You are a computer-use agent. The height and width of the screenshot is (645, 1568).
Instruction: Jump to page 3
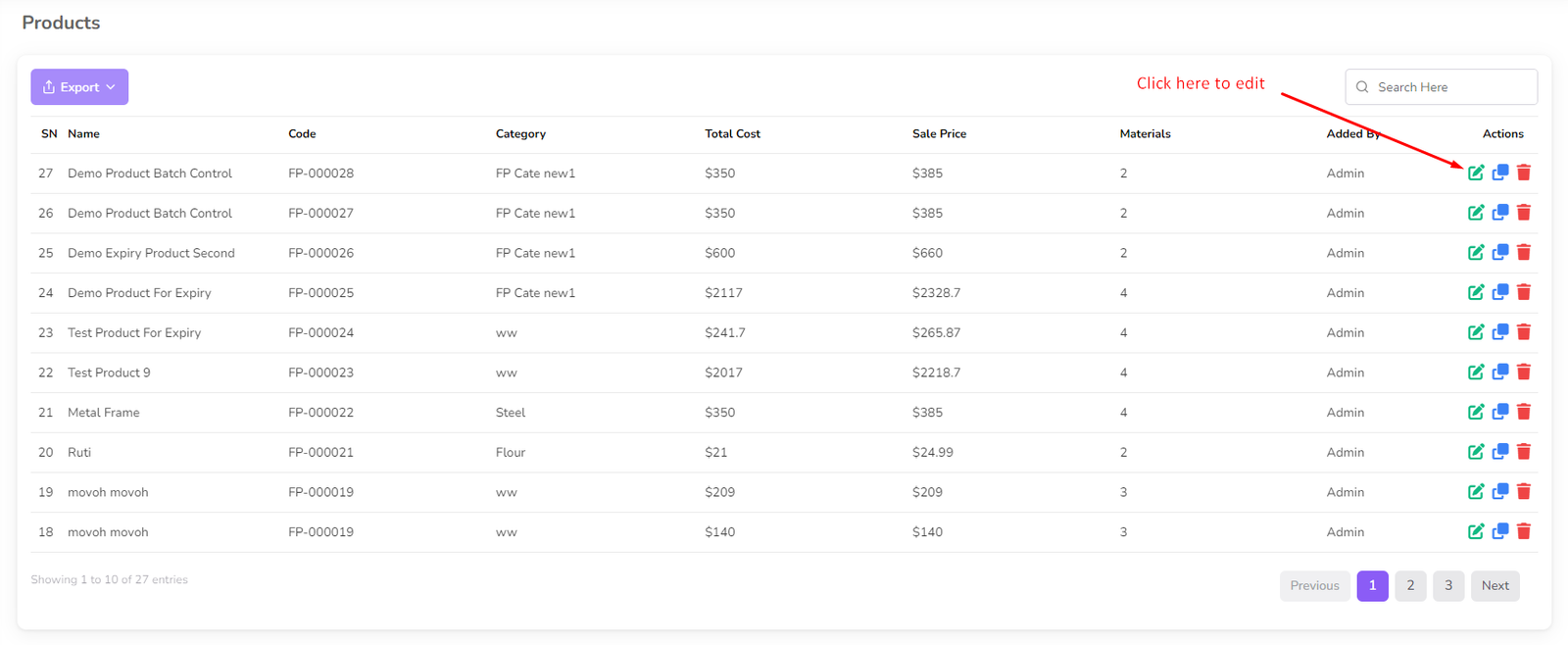coord(1448,585)
